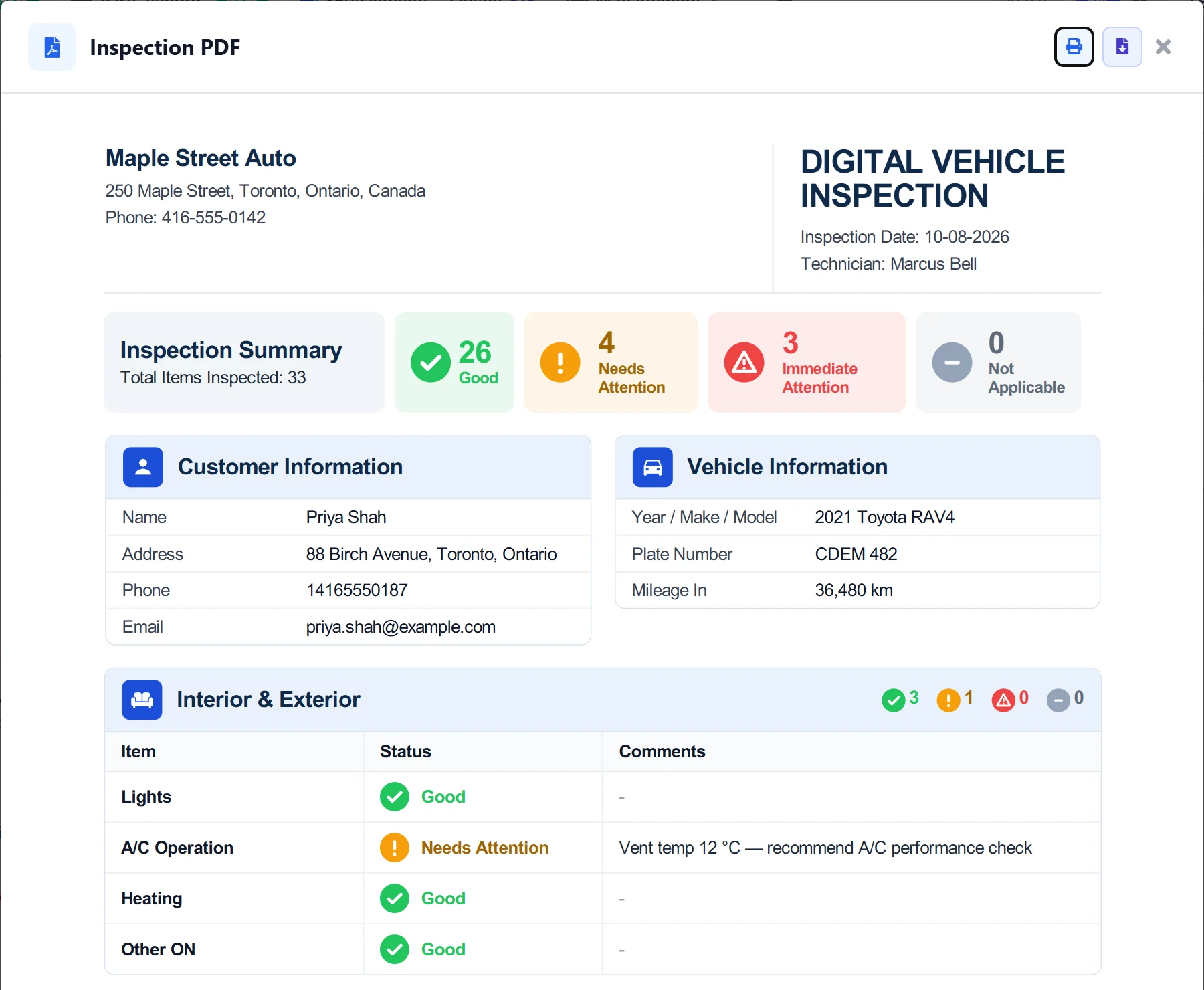Click the Needs Attention icon in A/C Operation row
This screenshot has height=990, width=1204.
(x=395, y=848)
